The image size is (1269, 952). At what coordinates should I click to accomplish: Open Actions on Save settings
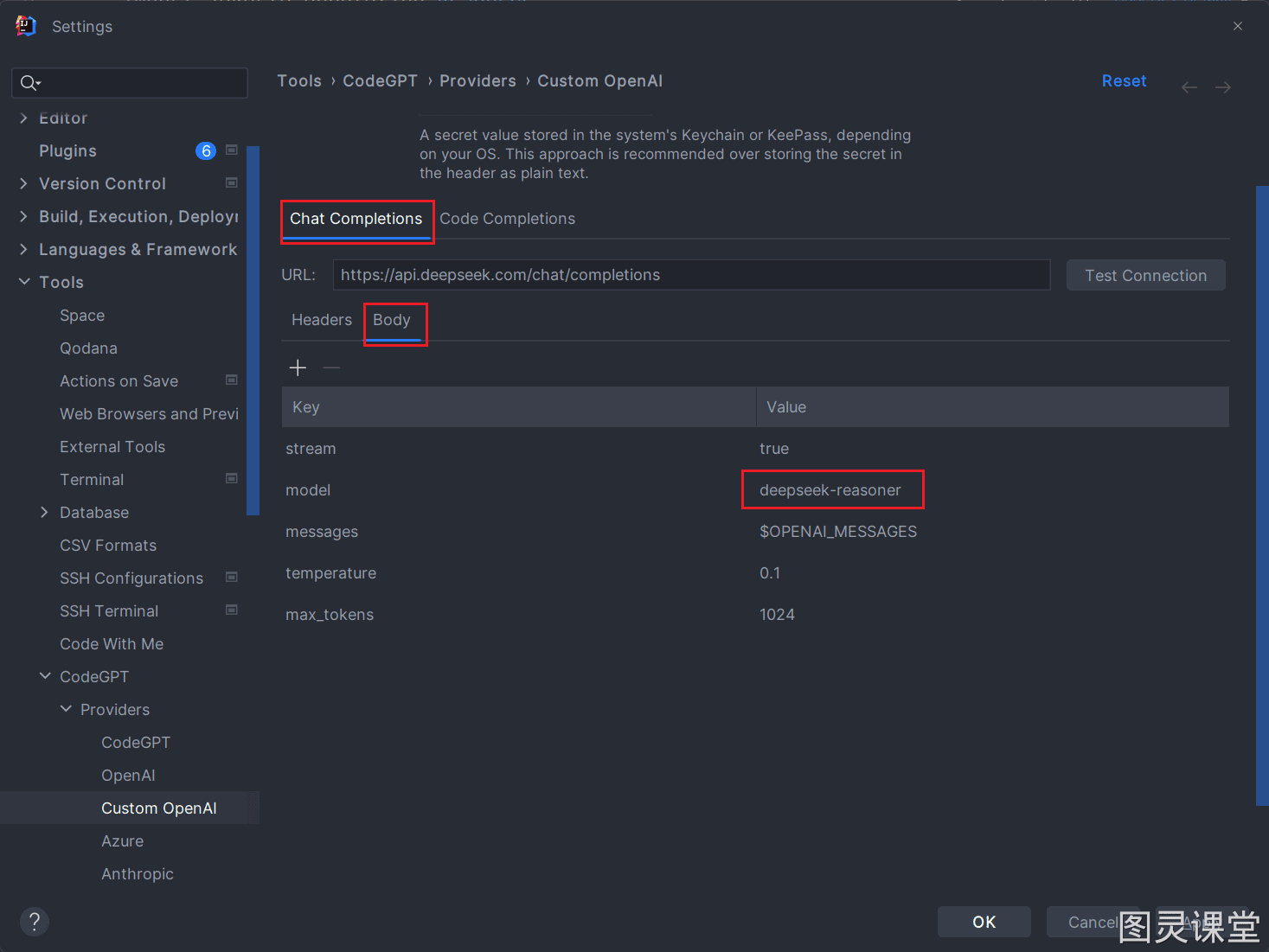119,381
